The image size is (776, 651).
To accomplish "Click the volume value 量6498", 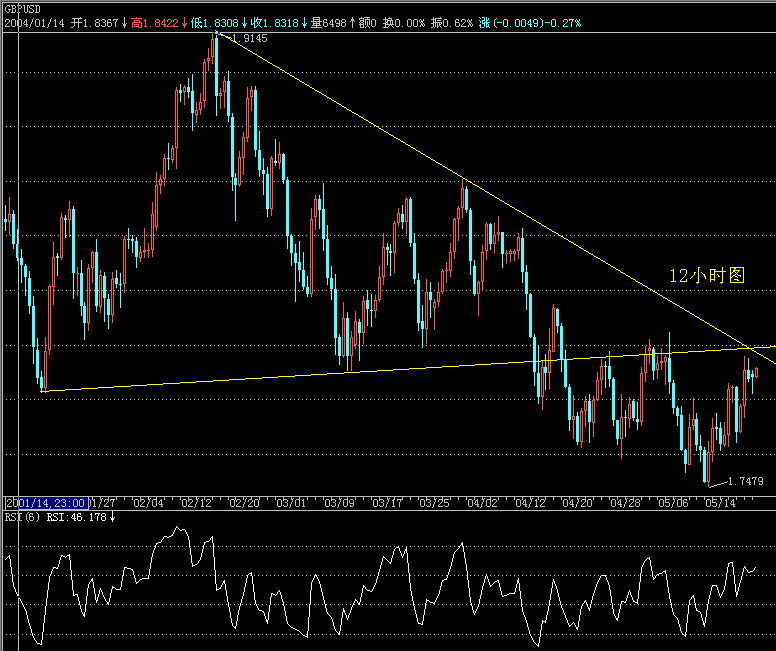I will click(333, 23).
